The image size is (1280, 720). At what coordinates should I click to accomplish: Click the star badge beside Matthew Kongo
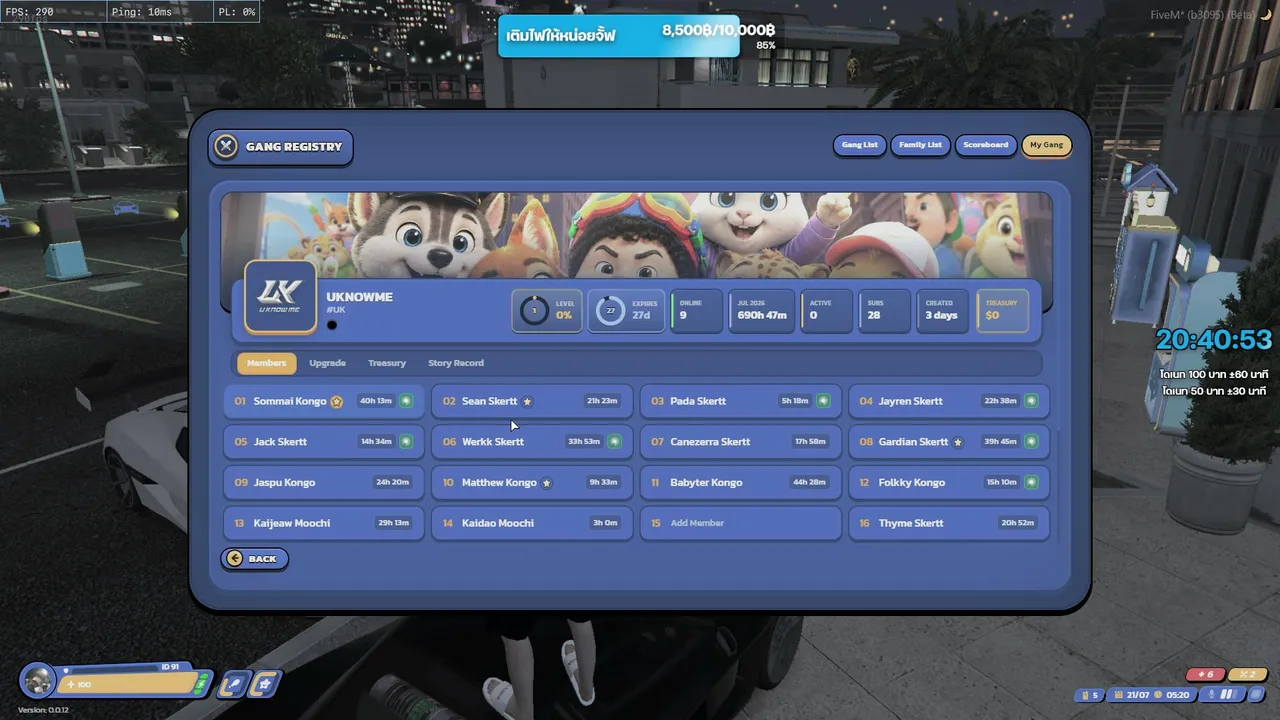tap(546, 483)
